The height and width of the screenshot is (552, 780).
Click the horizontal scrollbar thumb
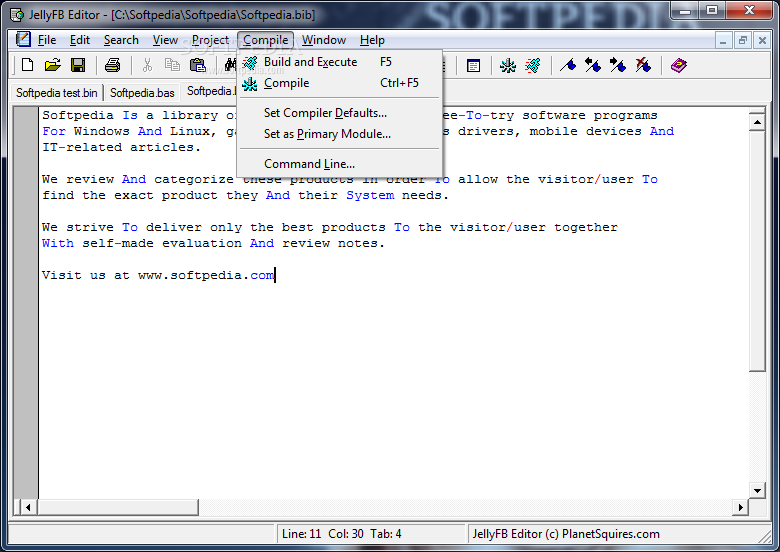(x=118, y=507)
